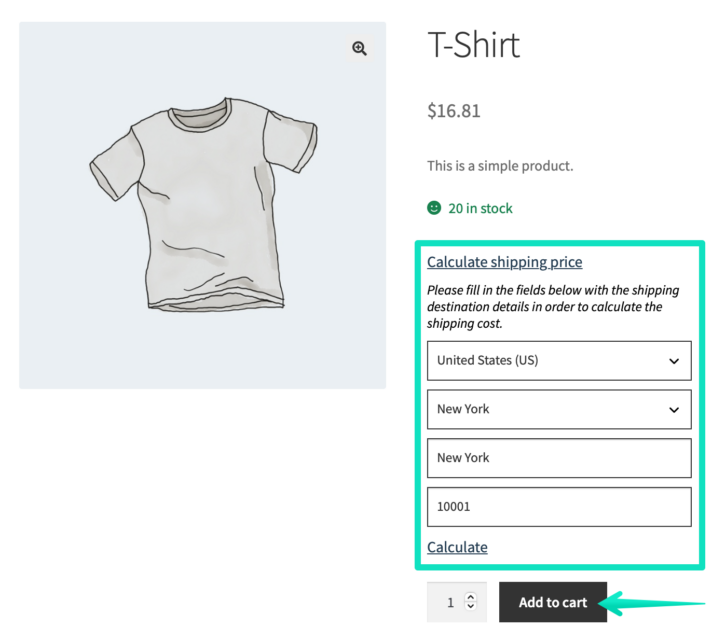
Task: Decrease quantity with the stepper down arrow
Action: (472, 608)
